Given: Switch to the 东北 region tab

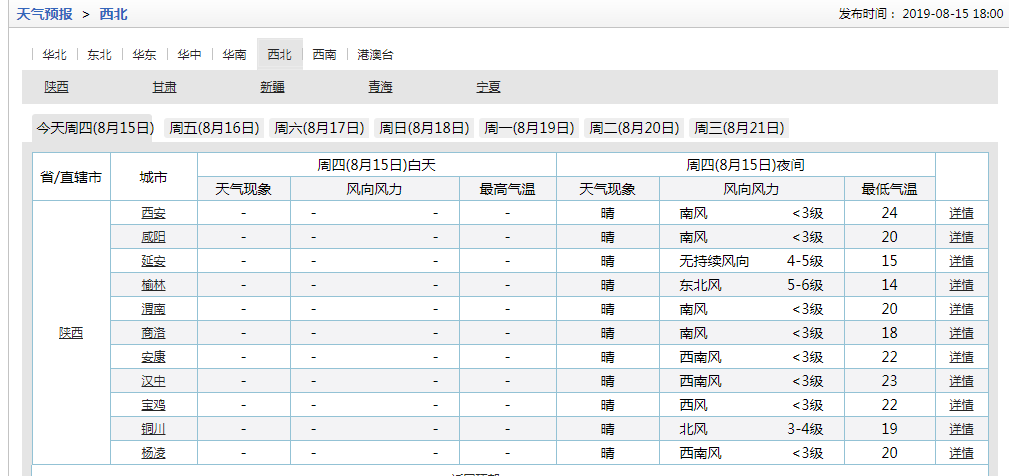Looking at the screenshot, I should (x=100, y=55).
